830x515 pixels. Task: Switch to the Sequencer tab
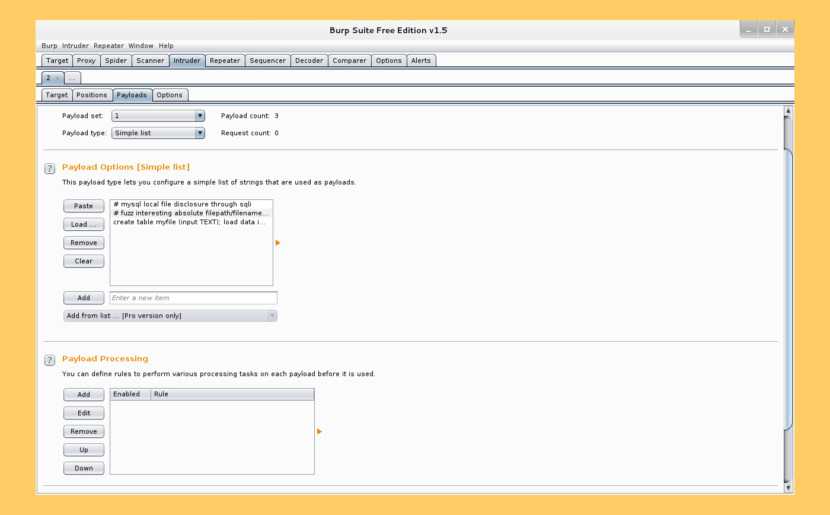click(x=267, y=60)
